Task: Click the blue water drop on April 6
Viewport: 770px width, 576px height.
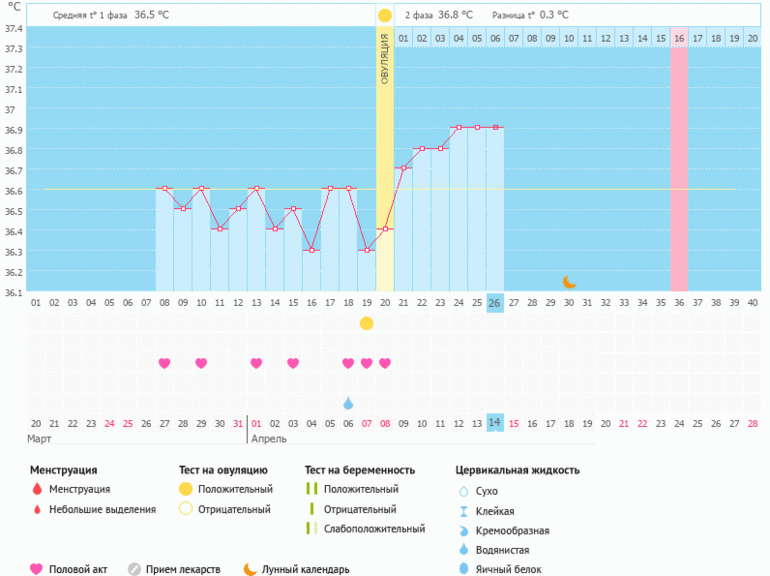Action: pyautogui.click(x=348, y=403)
